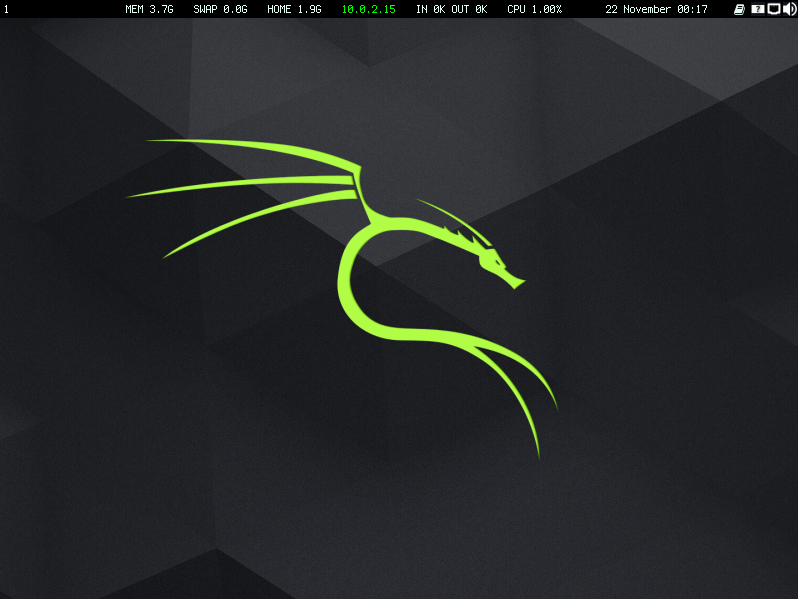Click the 22 November 00:17 clock
Image resolution: width=798 pixels, height=599 pixels.
click(x=656, y=9)
